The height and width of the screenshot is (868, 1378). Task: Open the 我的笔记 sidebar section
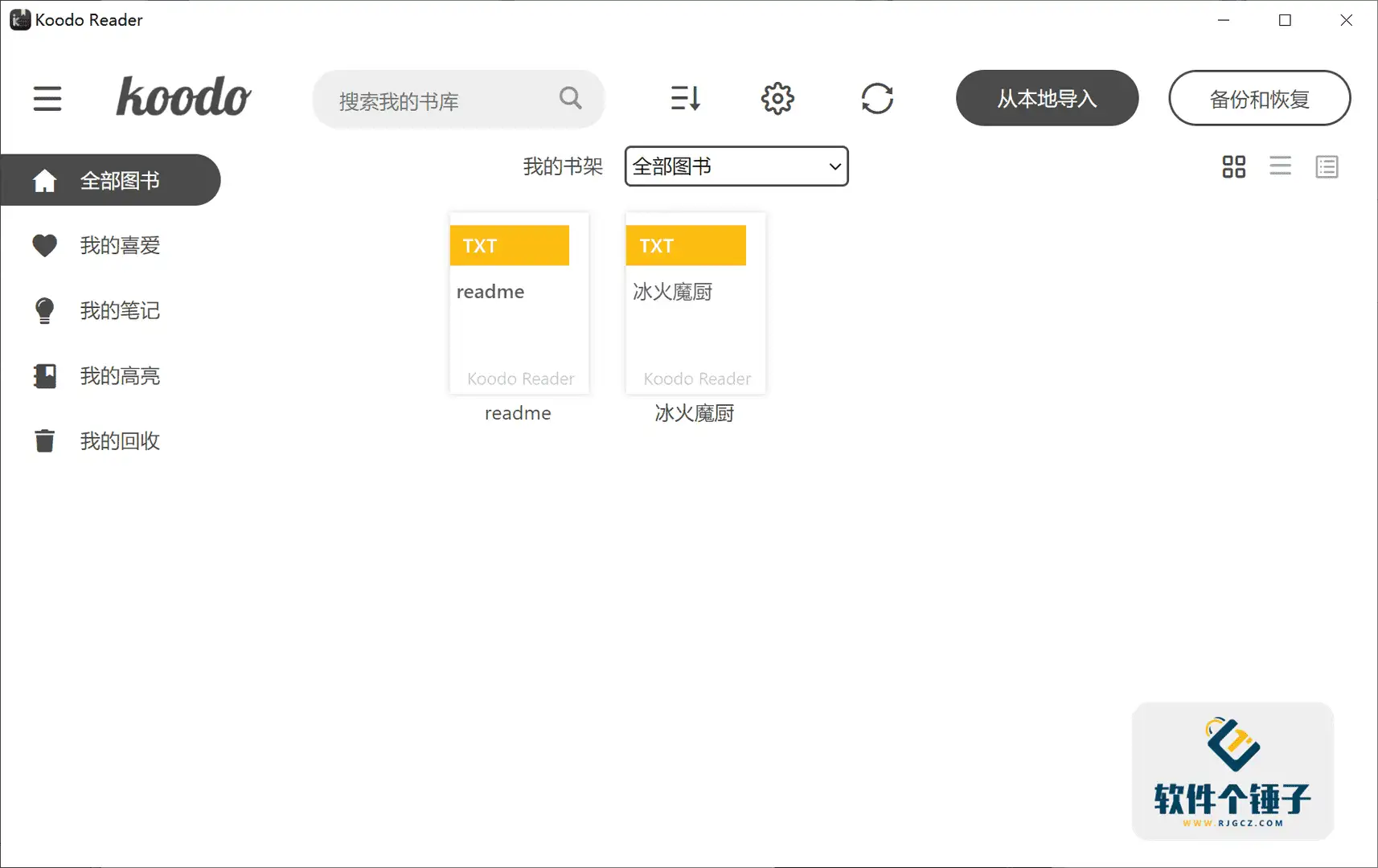tap(110, 310)
